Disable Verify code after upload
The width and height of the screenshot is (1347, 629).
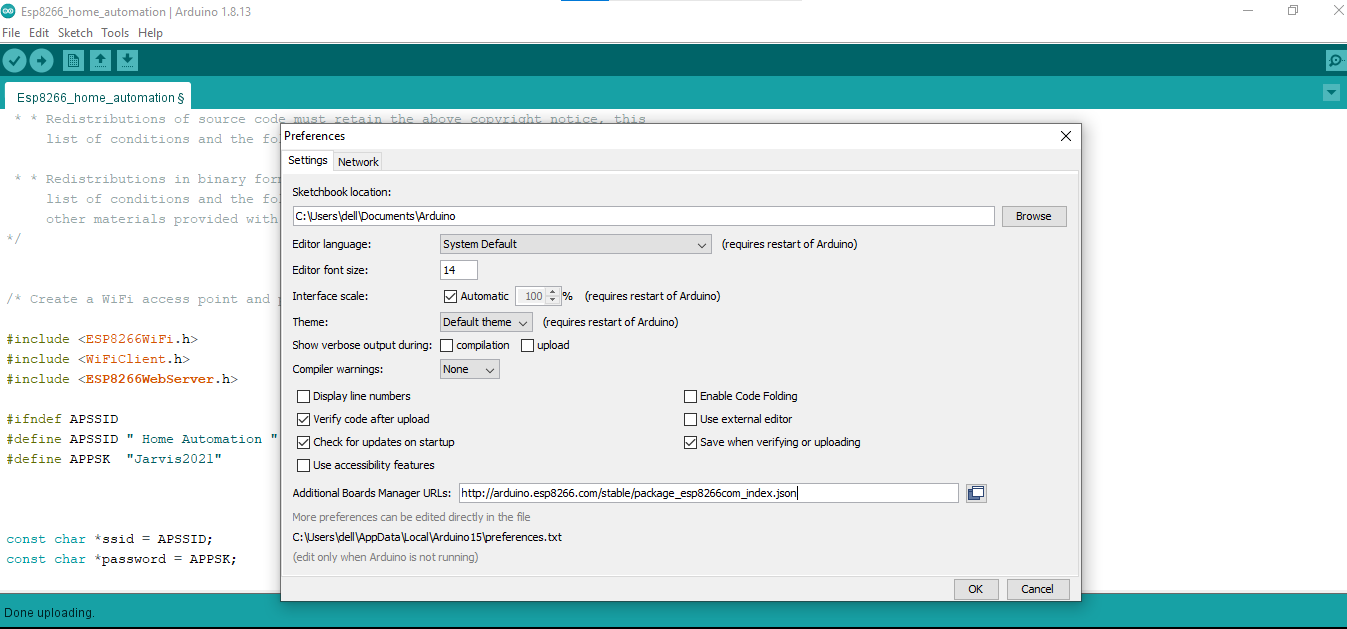coord(304,419)
